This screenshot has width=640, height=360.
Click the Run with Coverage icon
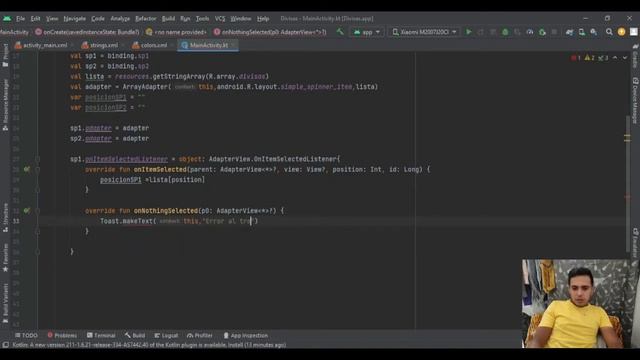pyautogui.click(x=517, y=32)
